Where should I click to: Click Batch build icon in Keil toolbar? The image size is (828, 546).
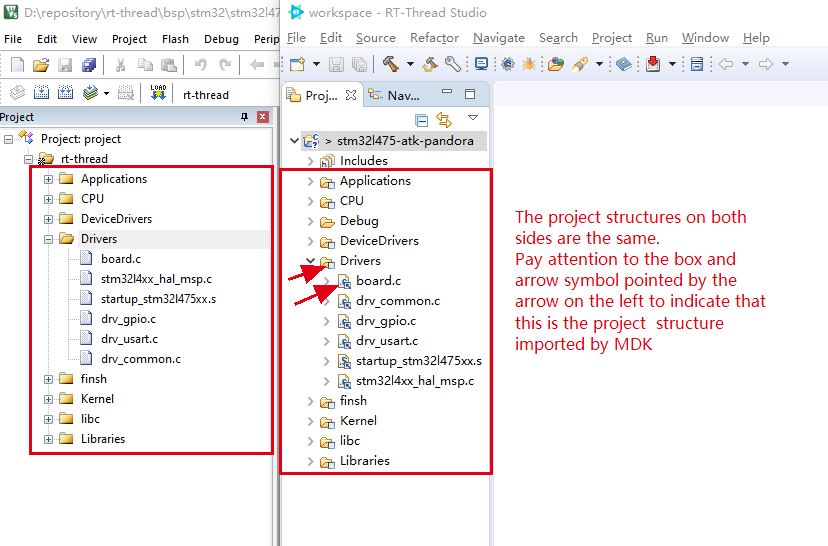click(90, 93)
